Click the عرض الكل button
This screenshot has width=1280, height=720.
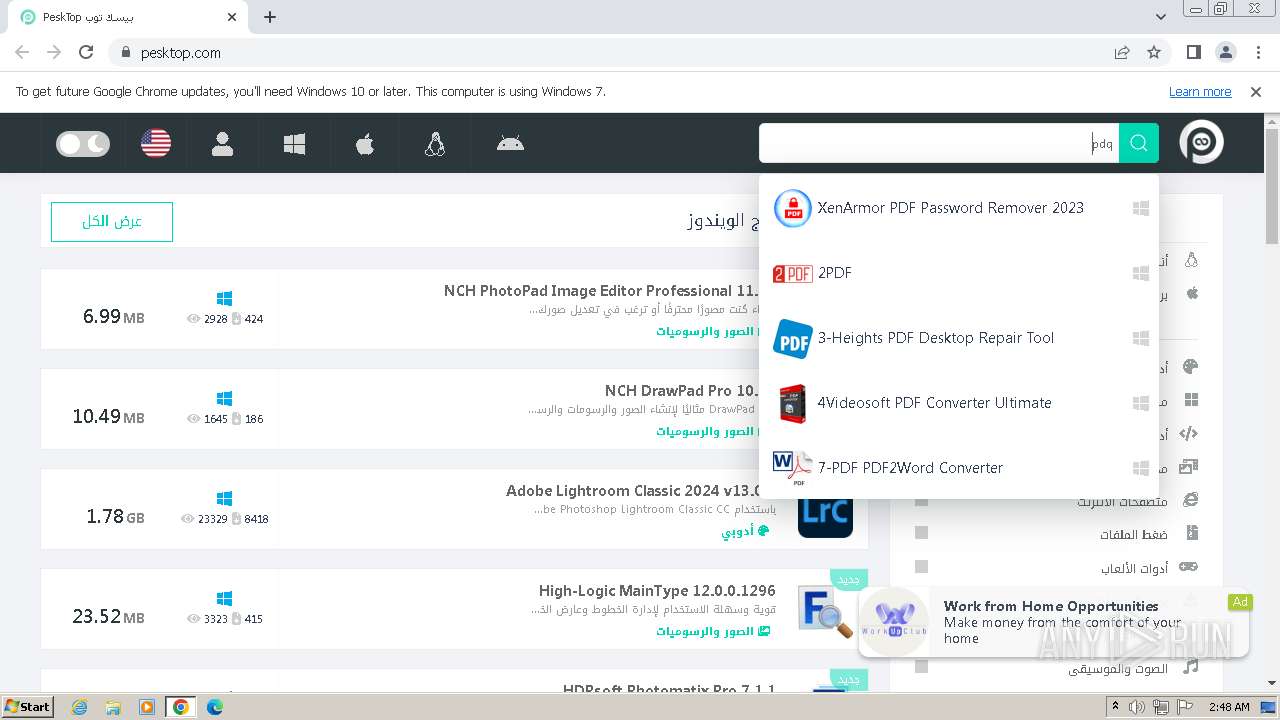tap(112, 222)
